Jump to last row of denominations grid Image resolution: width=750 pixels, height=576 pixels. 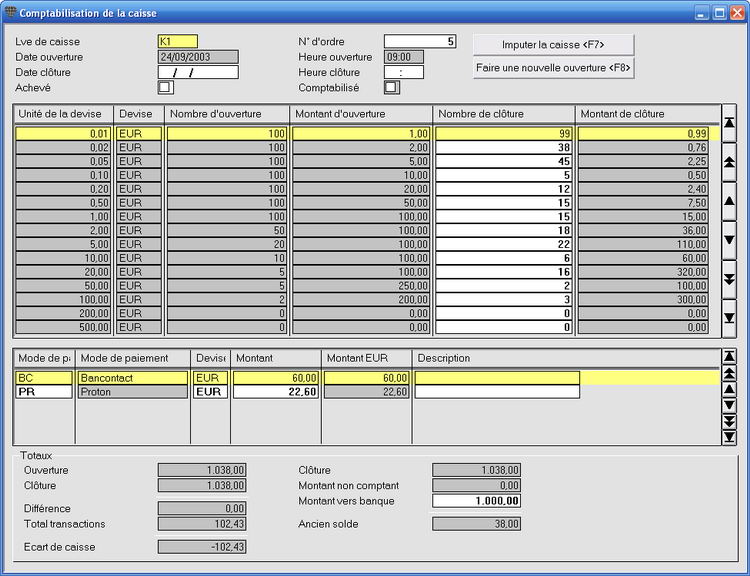(729, 318)
